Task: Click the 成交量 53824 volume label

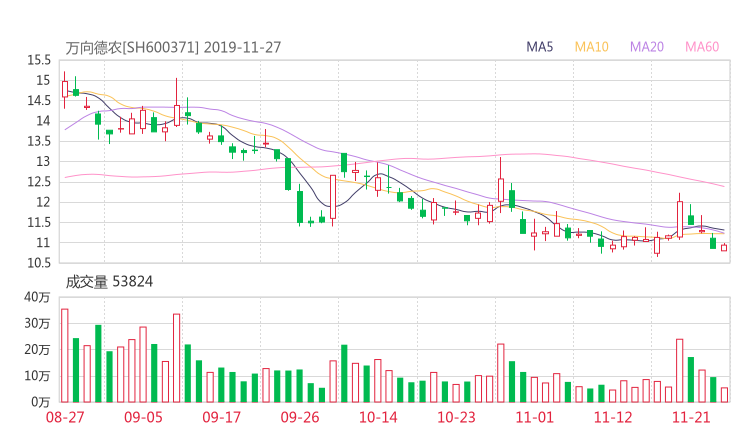Action: (109, 282)
